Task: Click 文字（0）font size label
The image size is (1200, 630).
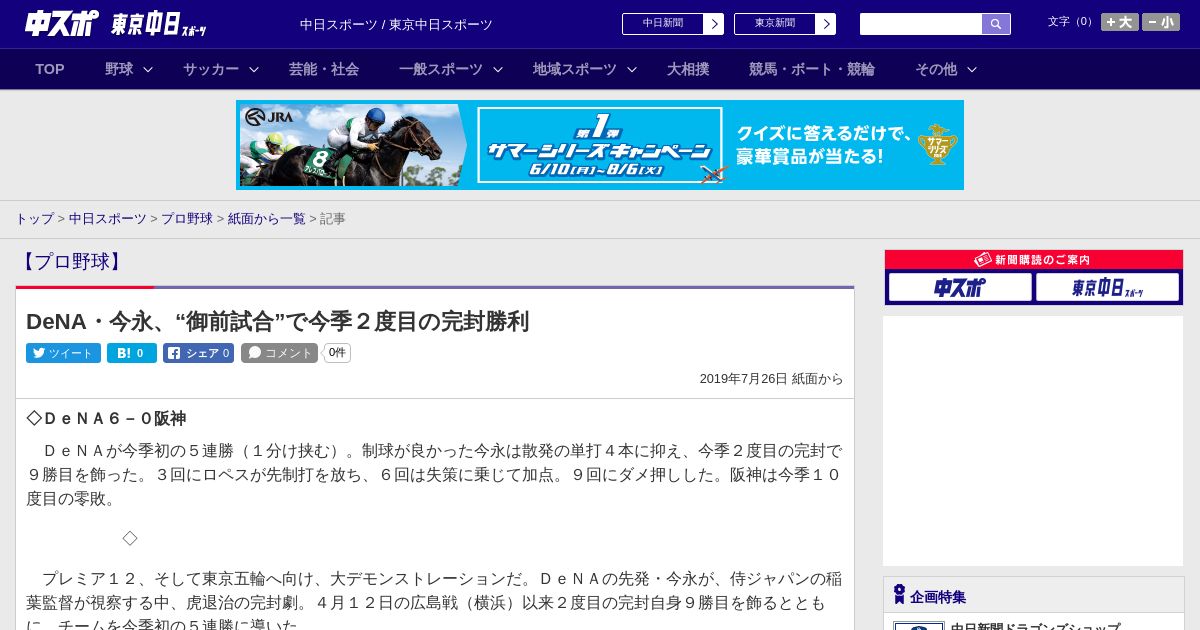Action: (1071, 22)
